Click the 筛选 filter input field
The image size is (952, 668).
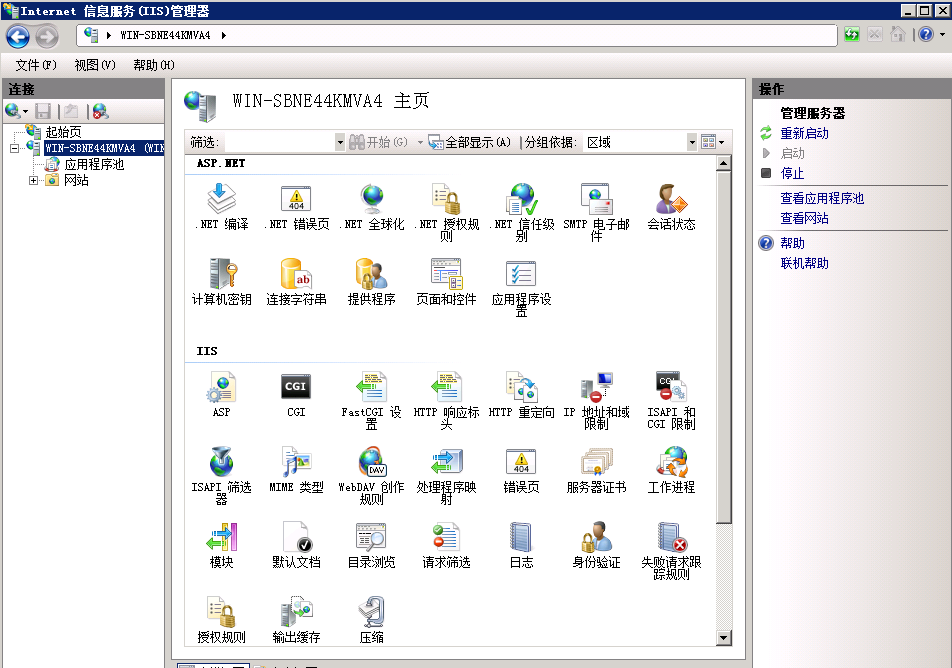click(x=280, y=143)
